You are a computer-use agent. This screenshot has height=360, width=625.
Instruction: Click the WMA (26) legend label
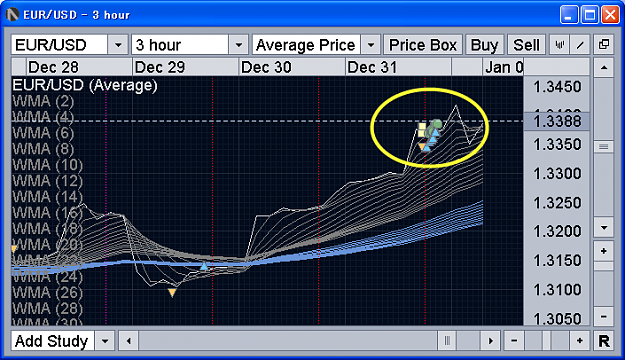(47, 293)
